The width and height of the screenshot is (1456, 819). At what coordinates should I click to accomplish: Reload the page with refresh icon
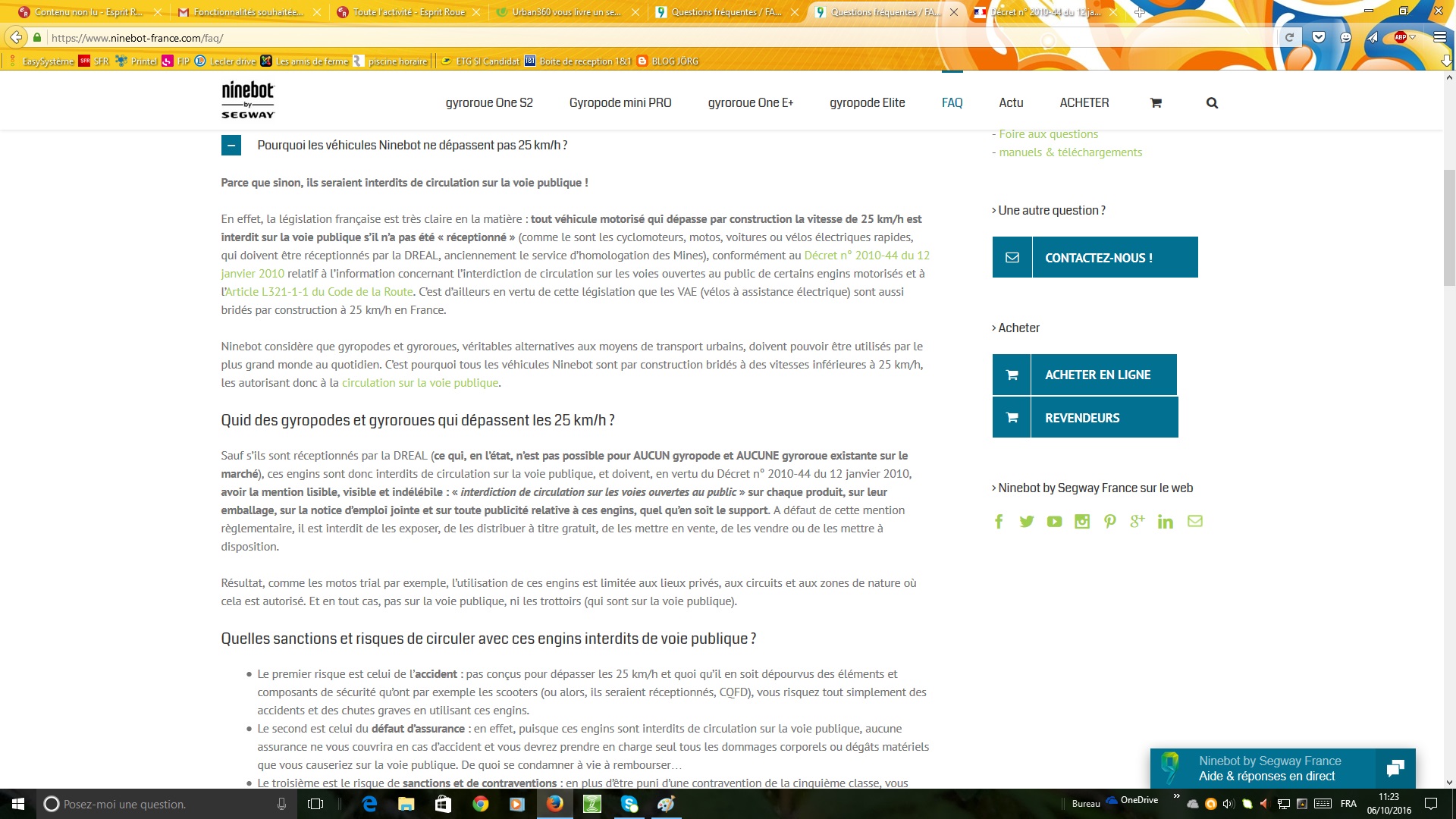[1289, 37]
